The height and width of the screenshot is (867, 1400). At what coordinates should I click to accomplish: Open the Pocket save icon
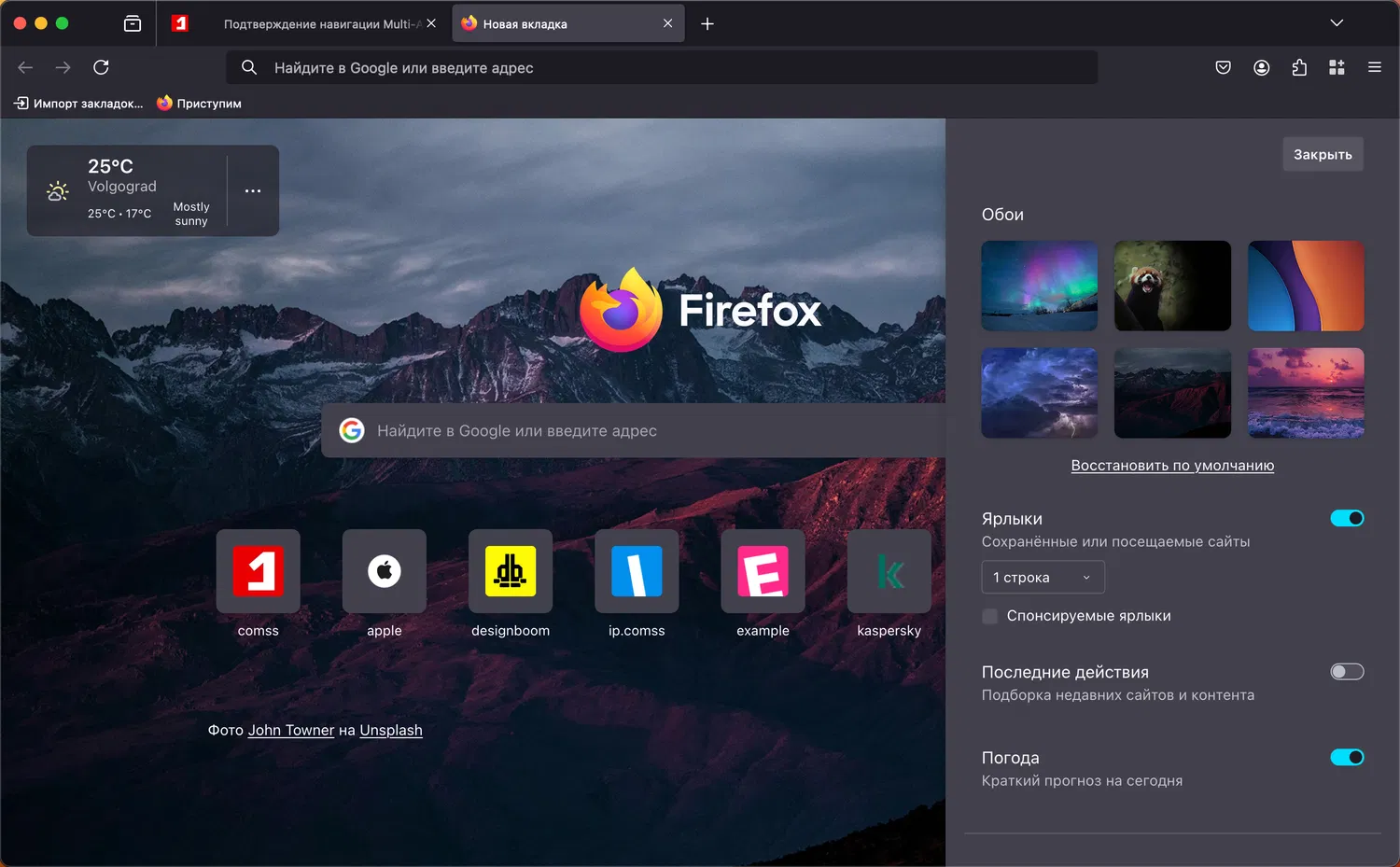pyautogui.click(x=1223, y=67)
